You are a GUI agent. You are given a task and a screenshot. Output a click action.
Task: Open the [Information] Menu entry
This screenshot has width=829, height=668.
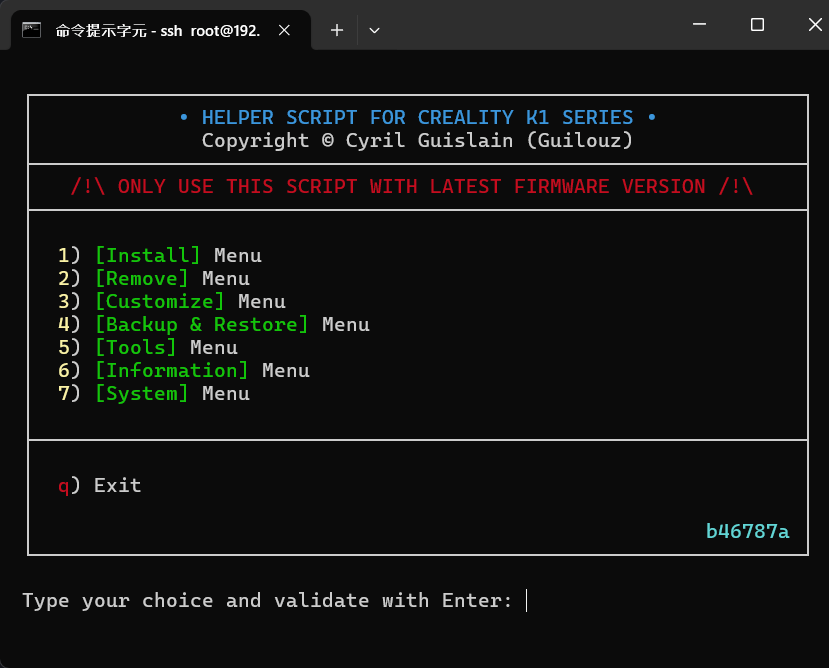(x=171, y=370)
